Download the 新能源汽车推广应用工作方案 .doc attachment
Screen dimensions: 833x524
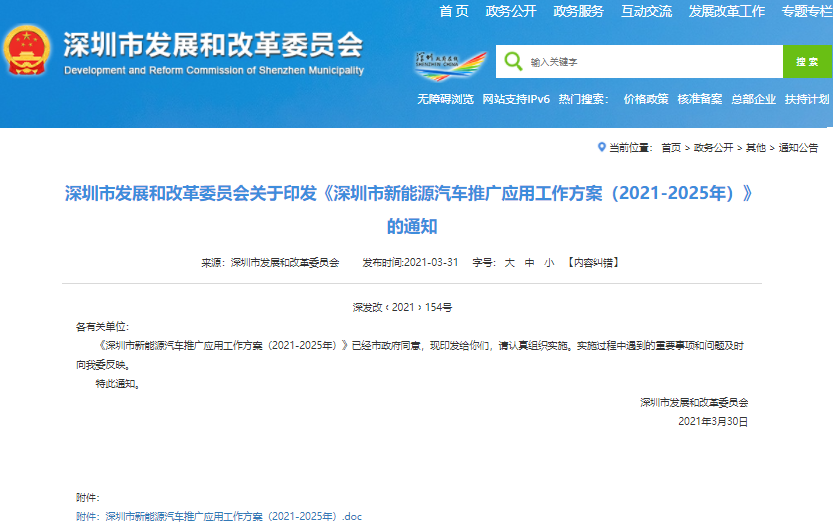click(x=233, y=516)
